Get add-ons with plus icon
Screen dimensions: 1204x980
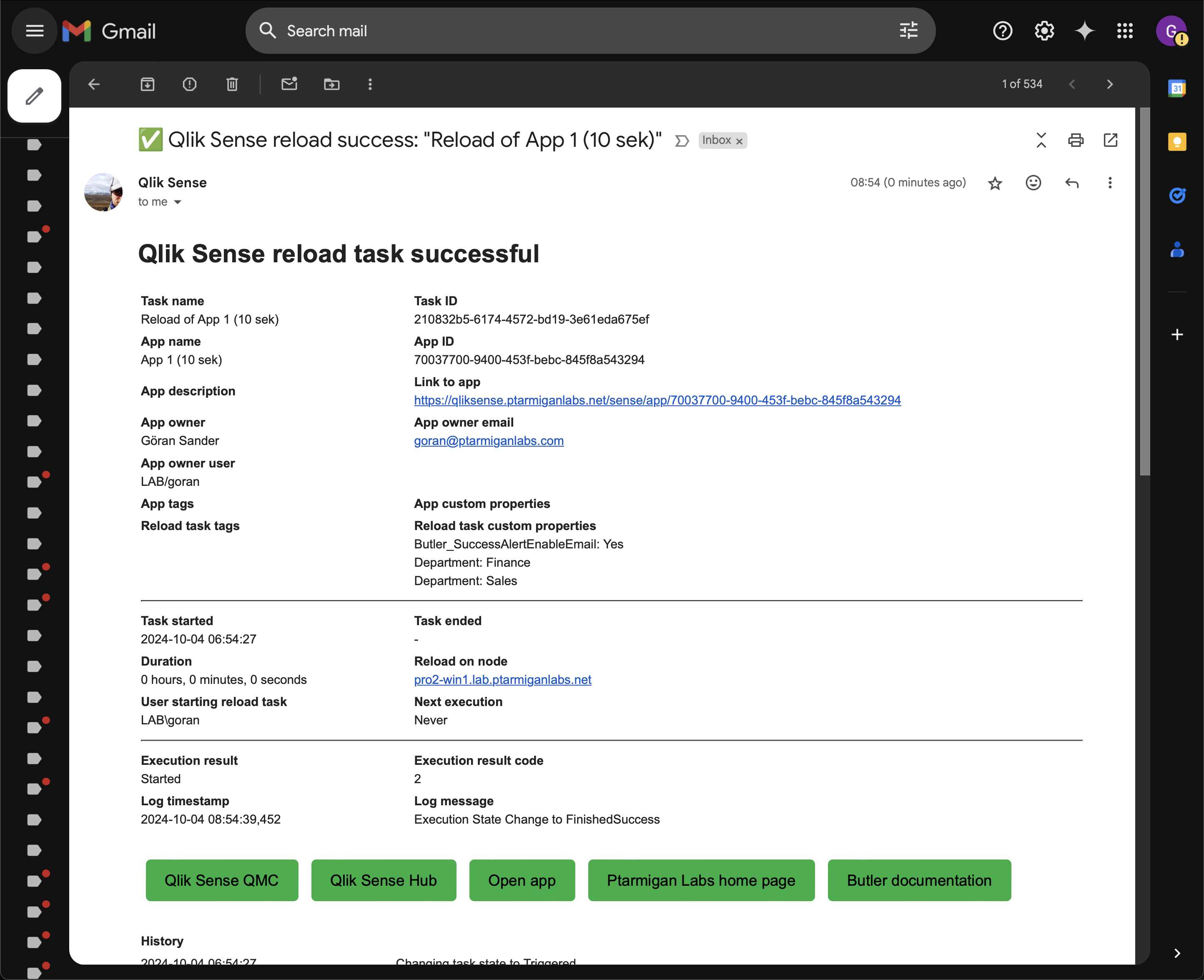(x=1177, y=335)
